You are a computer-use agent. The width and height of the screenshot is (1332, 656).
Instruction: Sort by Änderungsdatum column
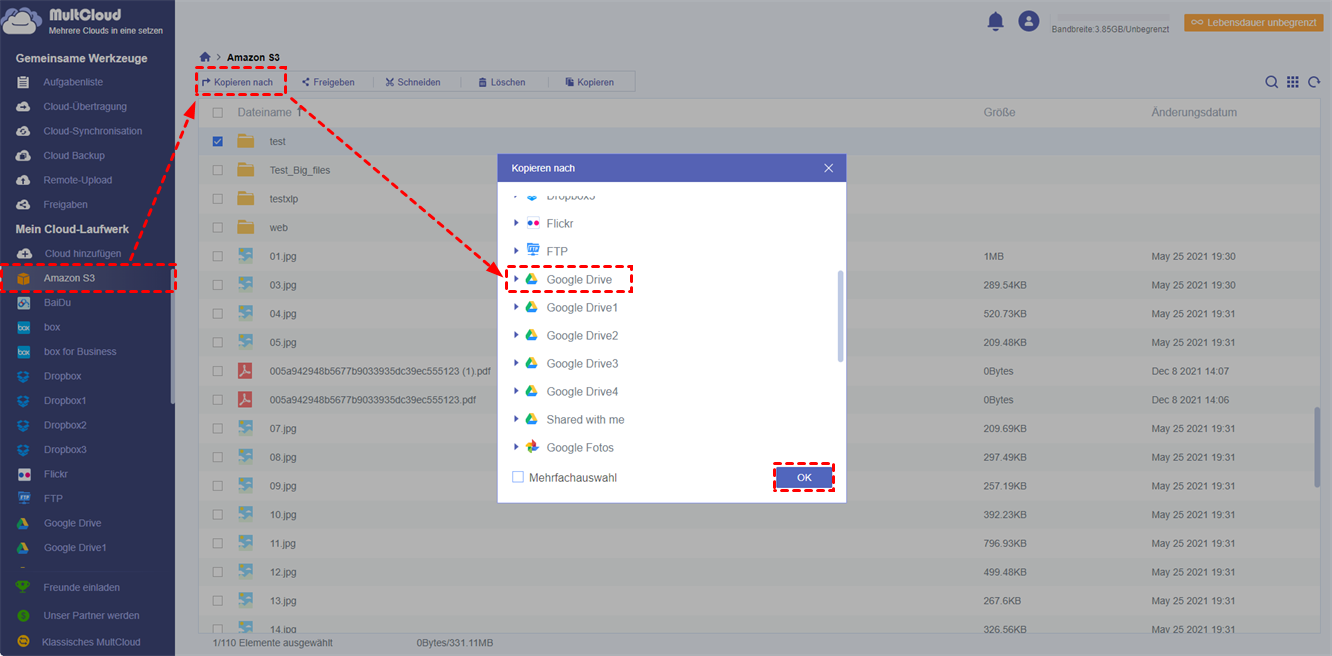click(1194, 113)
